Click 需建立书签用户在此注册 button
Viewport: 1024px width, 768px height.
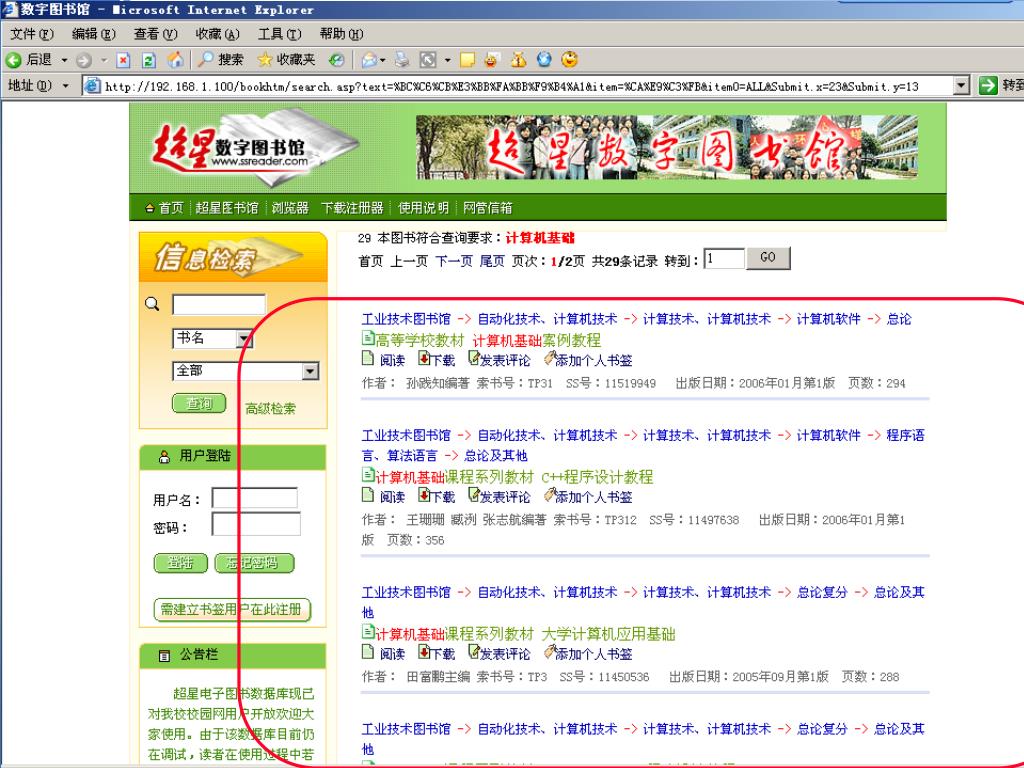tap(232, 609)
